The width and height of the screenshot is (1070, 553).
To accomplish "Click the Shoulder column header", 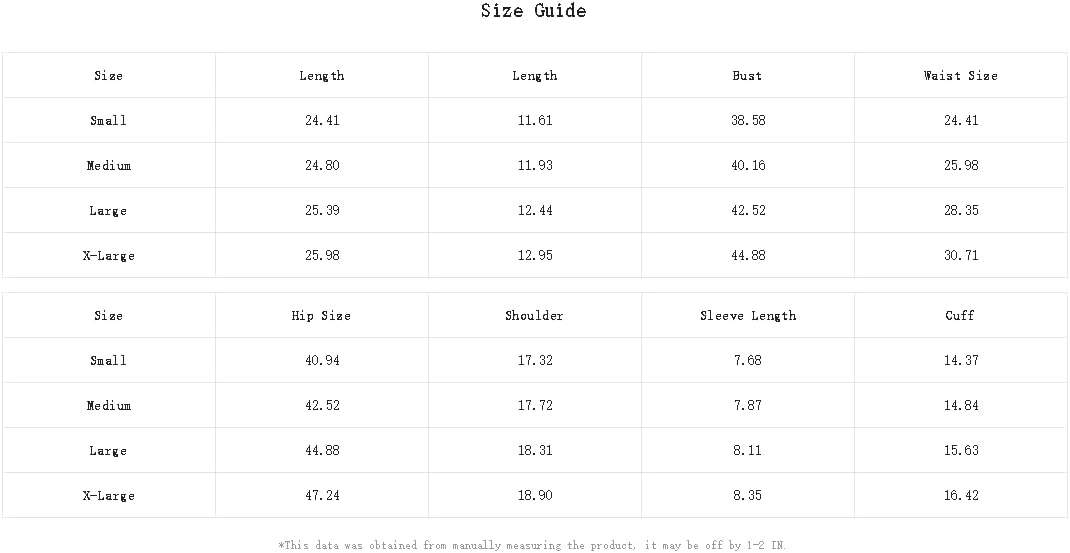I will point(534,316).
